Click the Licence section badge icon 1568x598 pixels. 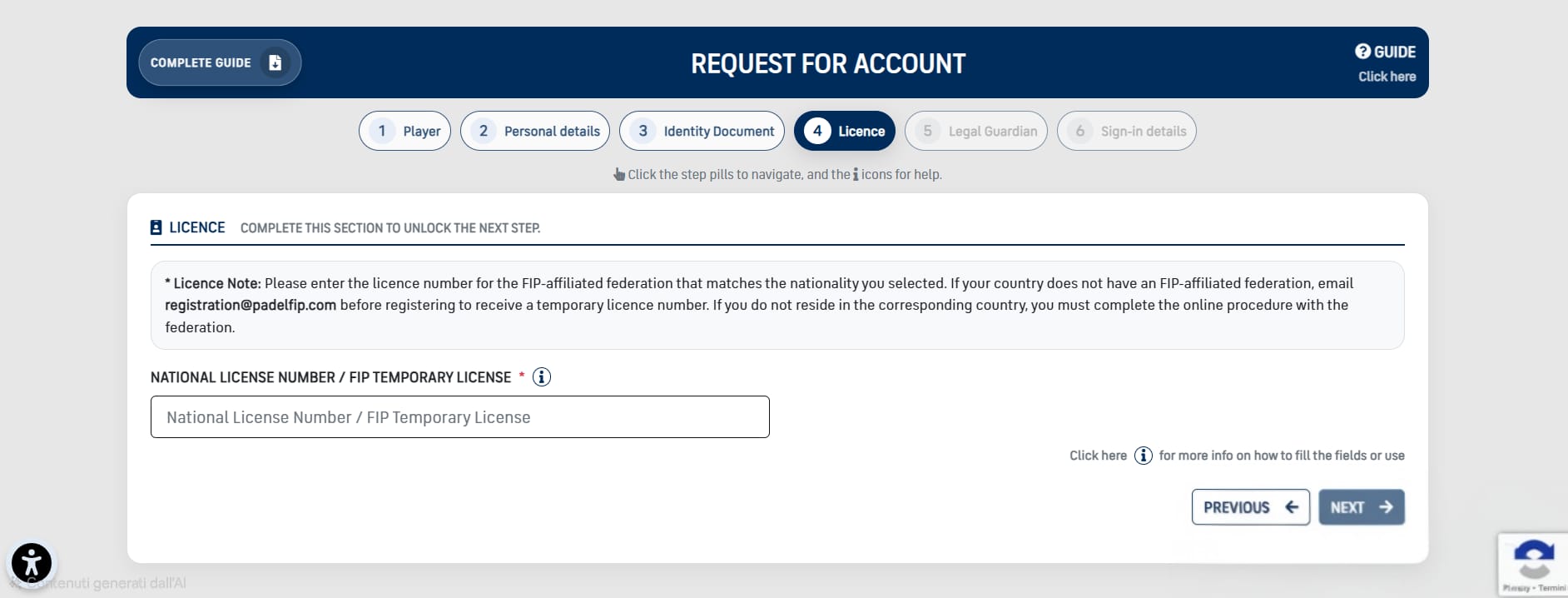[x=156, y=227]
